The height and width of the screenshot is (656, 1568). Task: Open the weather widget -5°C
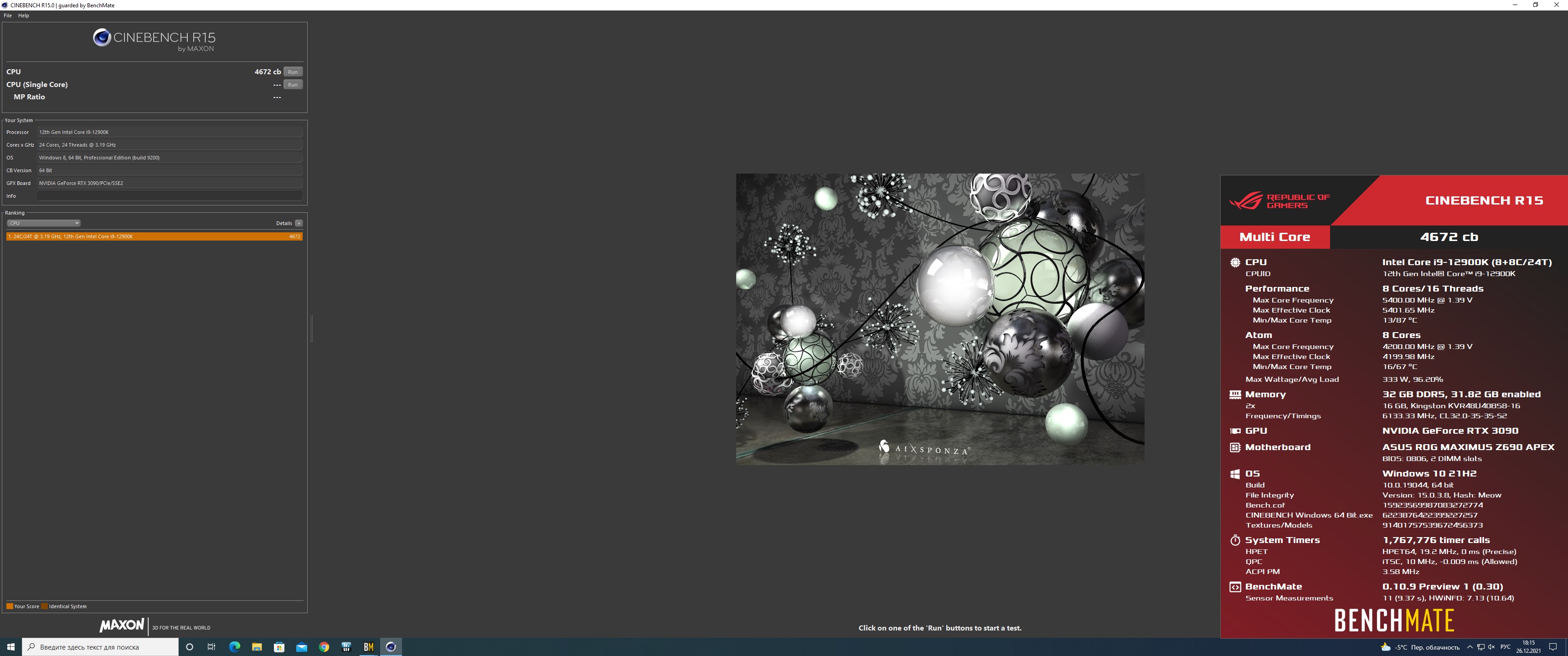tap(1420, 647)
